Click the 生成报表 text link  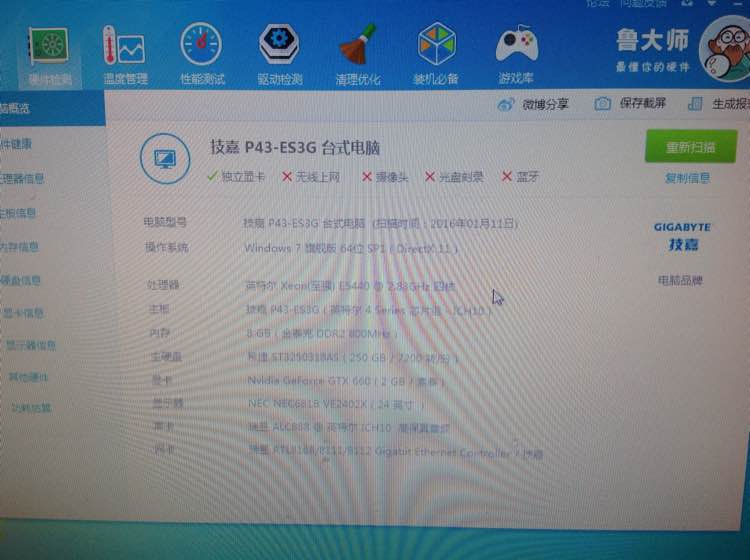tap(731, 104)
